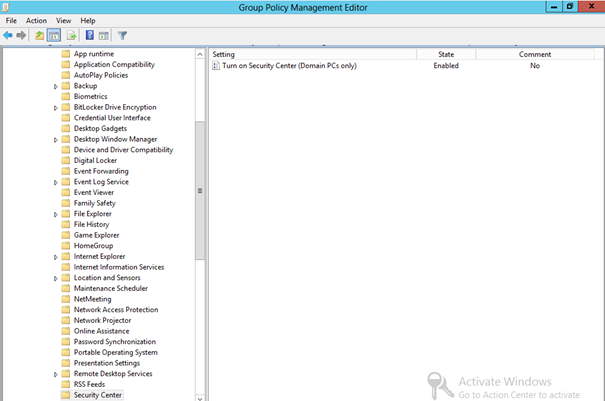This screenshot has width=605, height=401.
Task: Select Network Projector in the tree
Action: [x=102, y=320]
